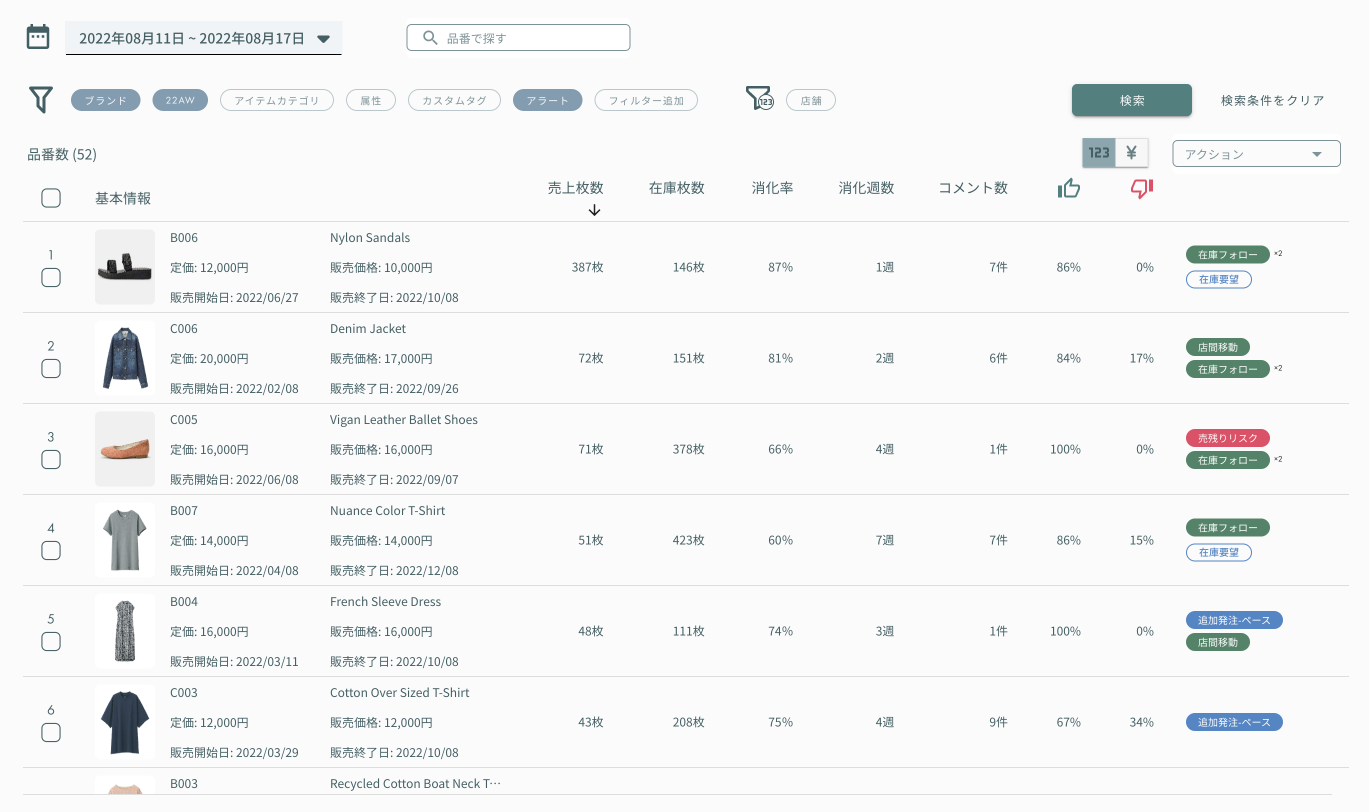The width and height of the screenshot is (1369, 812).
Task: Open the numeric filter funnel icon near 店舗
Action: [x=760, y=99]
